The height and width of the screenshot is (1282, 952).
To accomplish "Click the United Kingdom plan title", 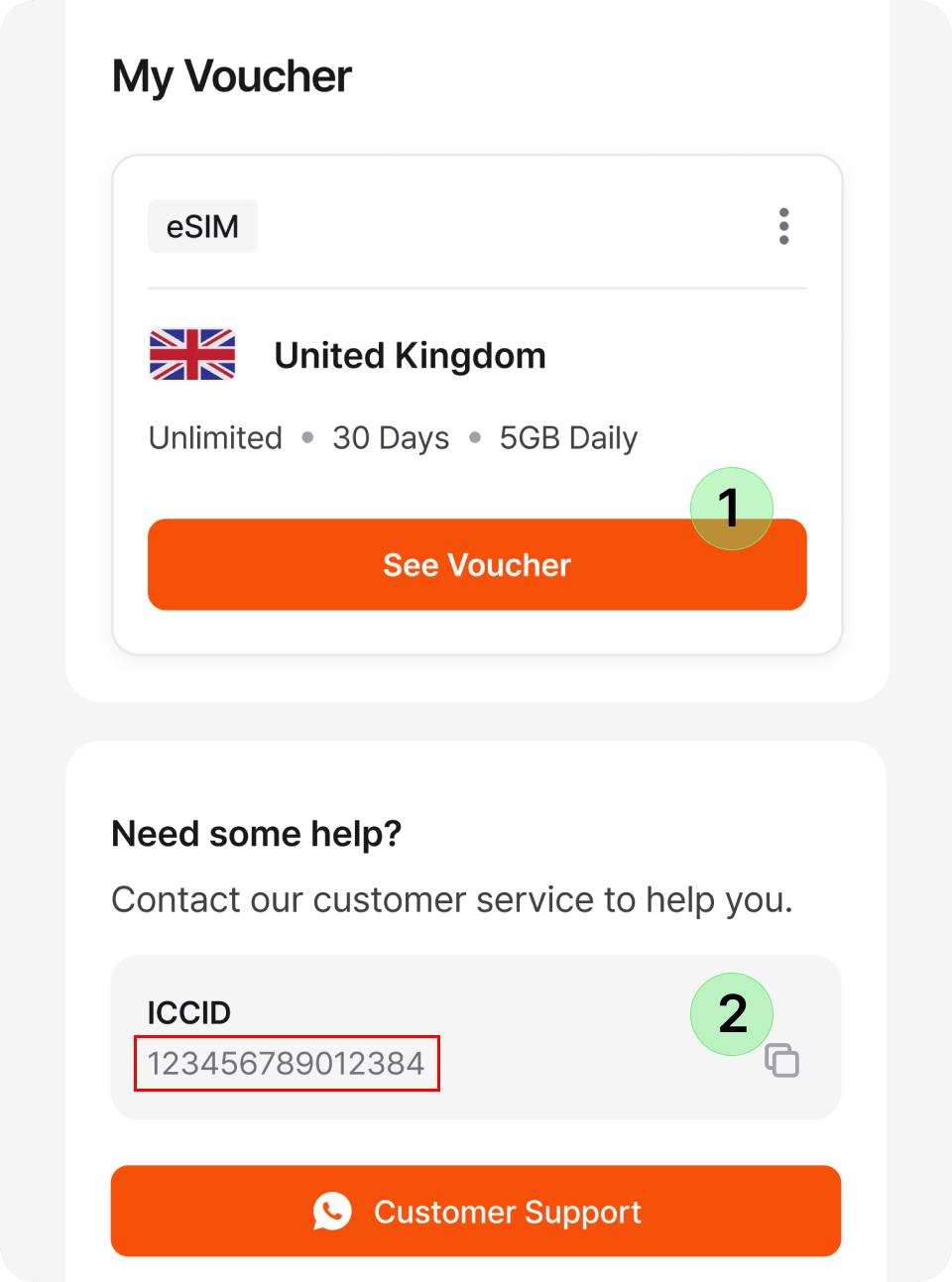I will click(x=410, y=355).
